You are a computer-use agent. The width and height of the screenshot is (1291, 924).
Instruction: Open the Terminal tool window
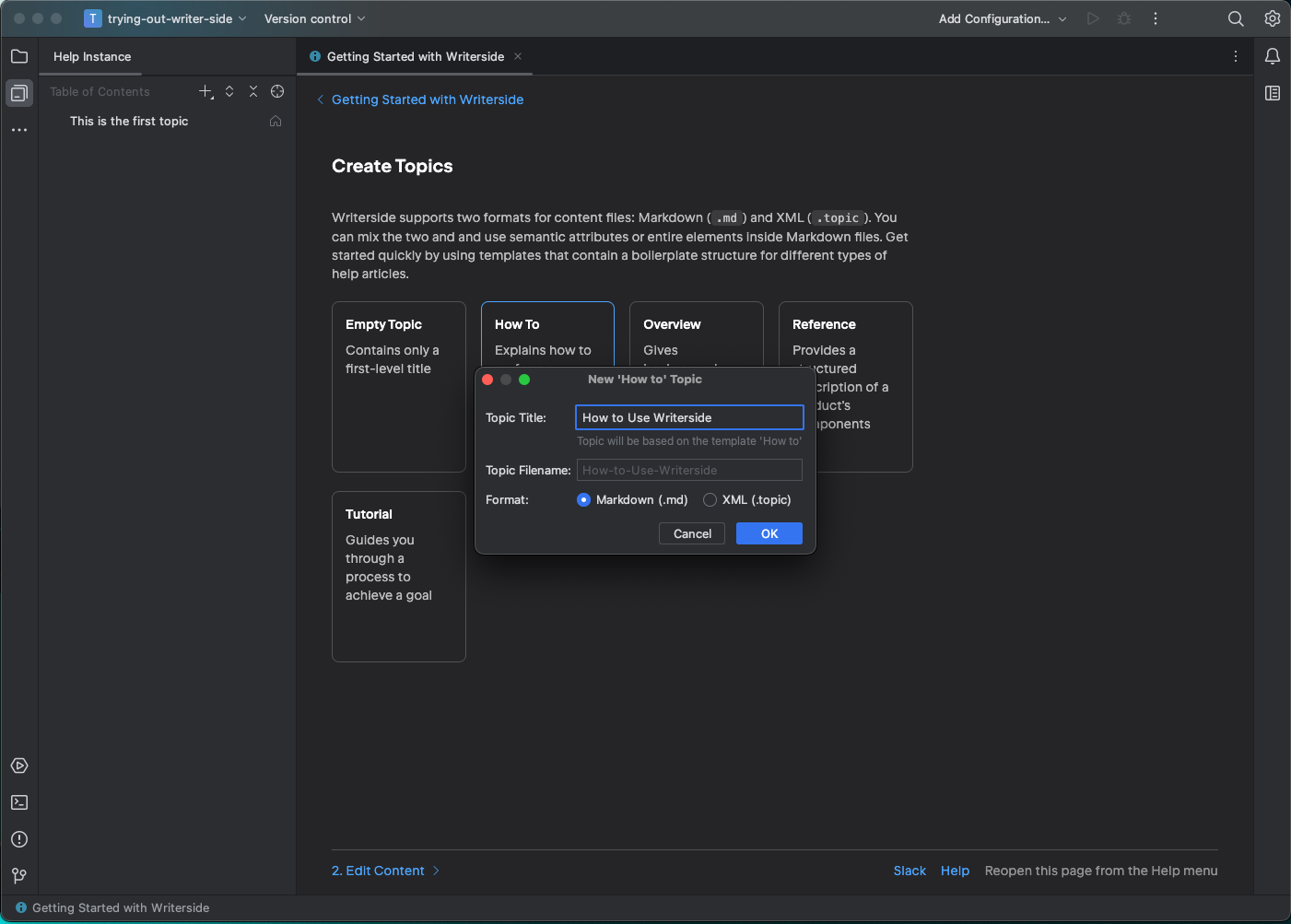19,802
